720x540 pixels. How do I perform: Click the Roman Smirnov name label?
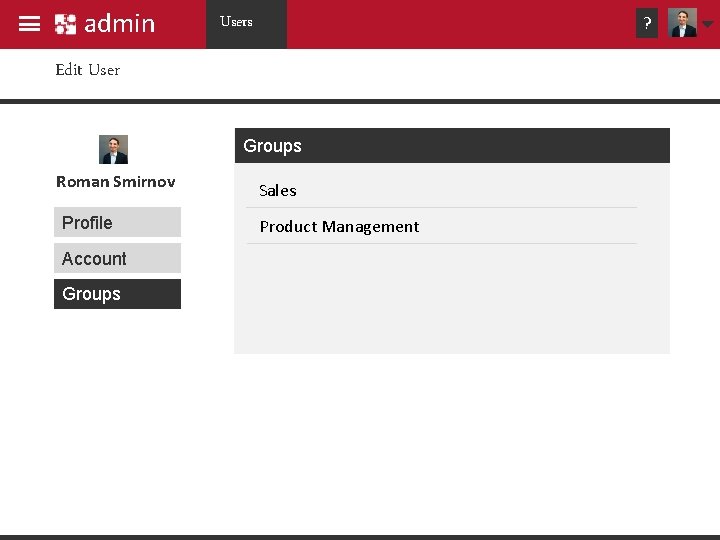click(116, 182)
